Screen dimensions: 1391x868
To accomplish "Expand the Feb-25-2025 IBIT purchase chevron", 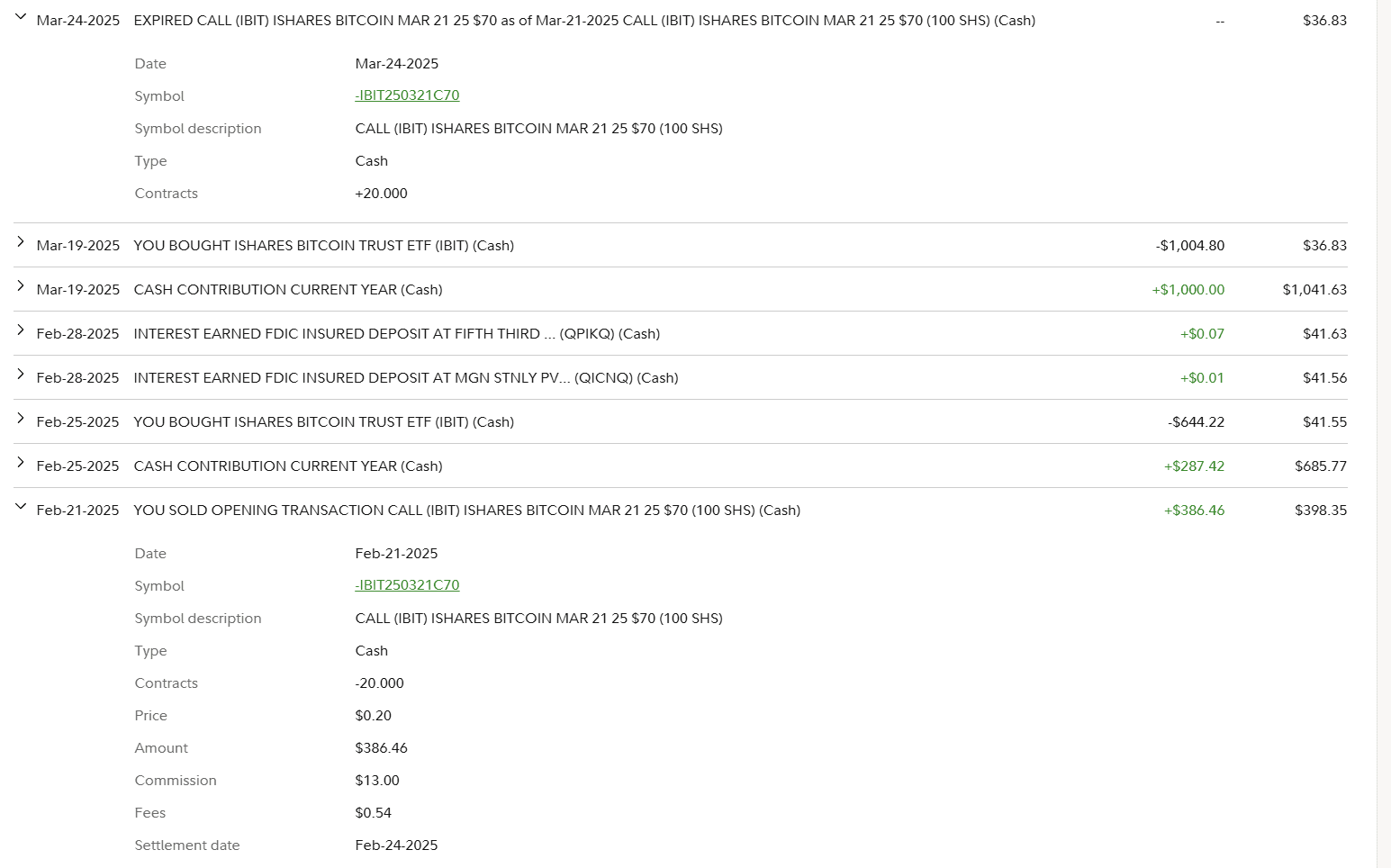I will (x=21, y=419).
